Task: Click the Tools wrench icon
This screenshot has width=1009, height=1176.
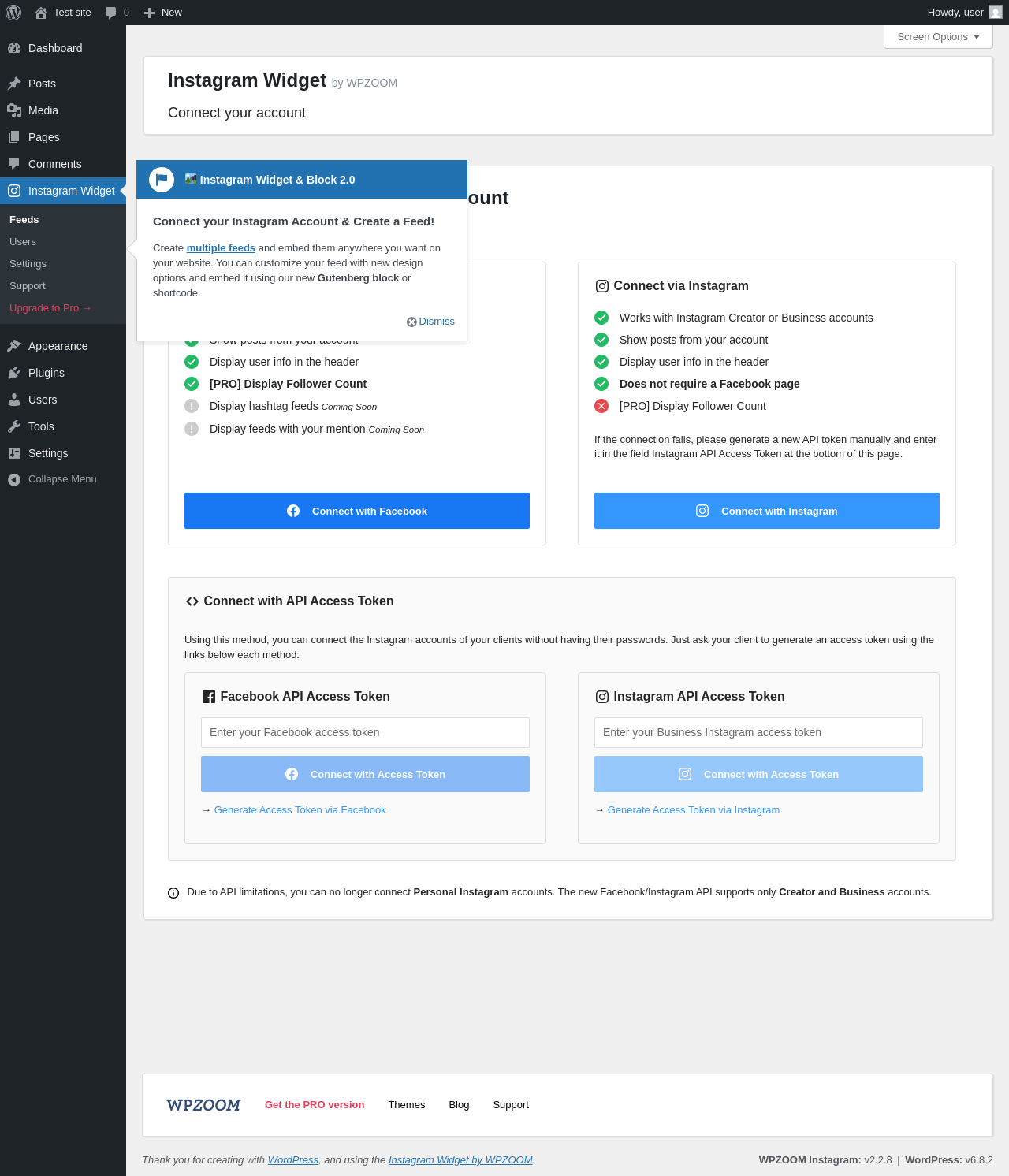Action: coord(14,426)
